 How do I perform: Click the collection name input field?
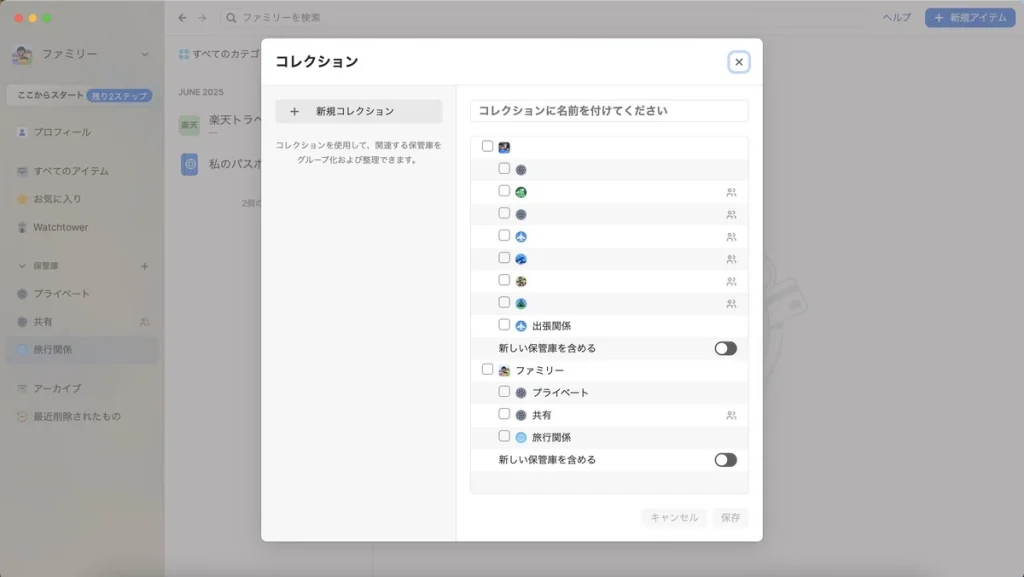pos(609,111)
